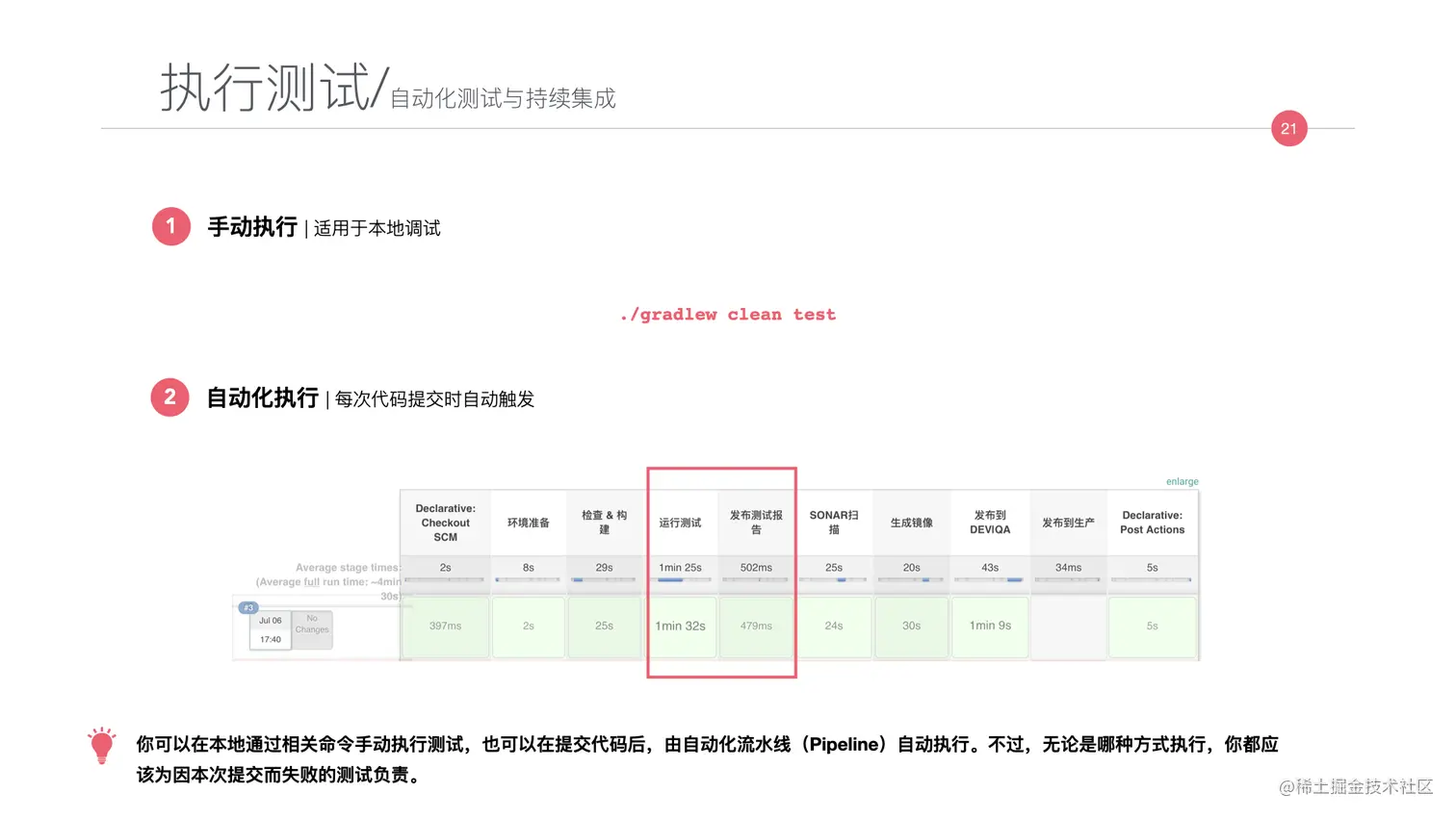1456x819 pixels.
Task: Click the 发布到DEVIQA stage header
Action: point(990,523)
